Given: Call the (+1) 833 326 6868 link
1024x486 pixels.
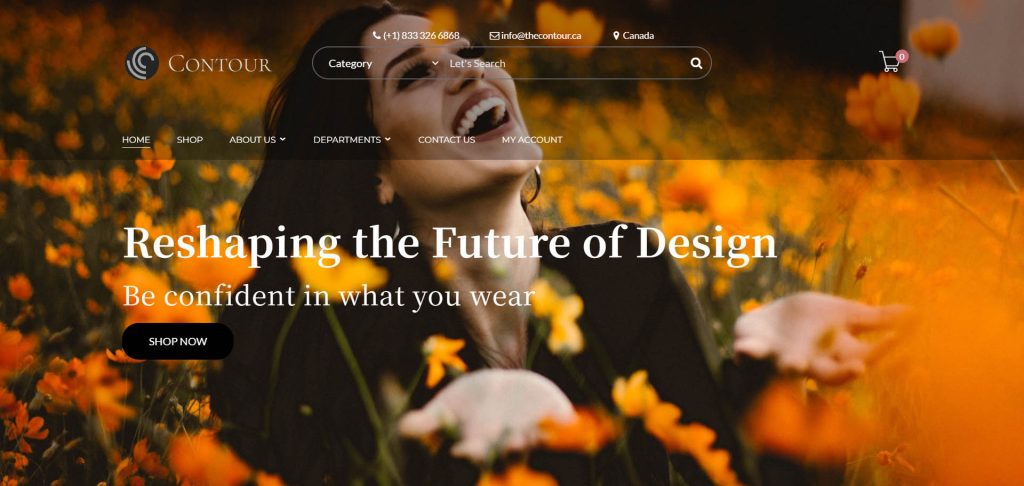Looking at the screenshot, I should click(x=421, y=36).
